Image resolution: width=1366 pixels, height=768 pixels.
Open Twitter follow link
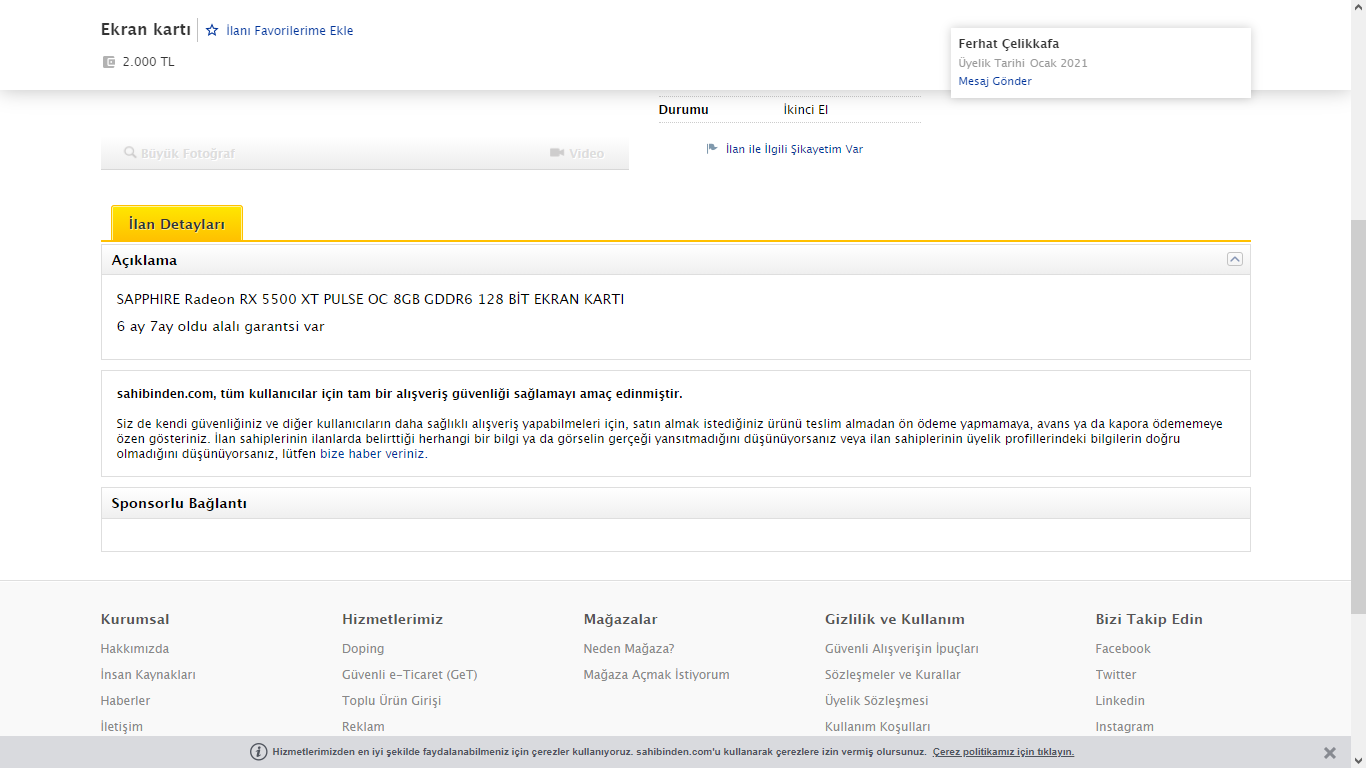(x=1116, y=675)
